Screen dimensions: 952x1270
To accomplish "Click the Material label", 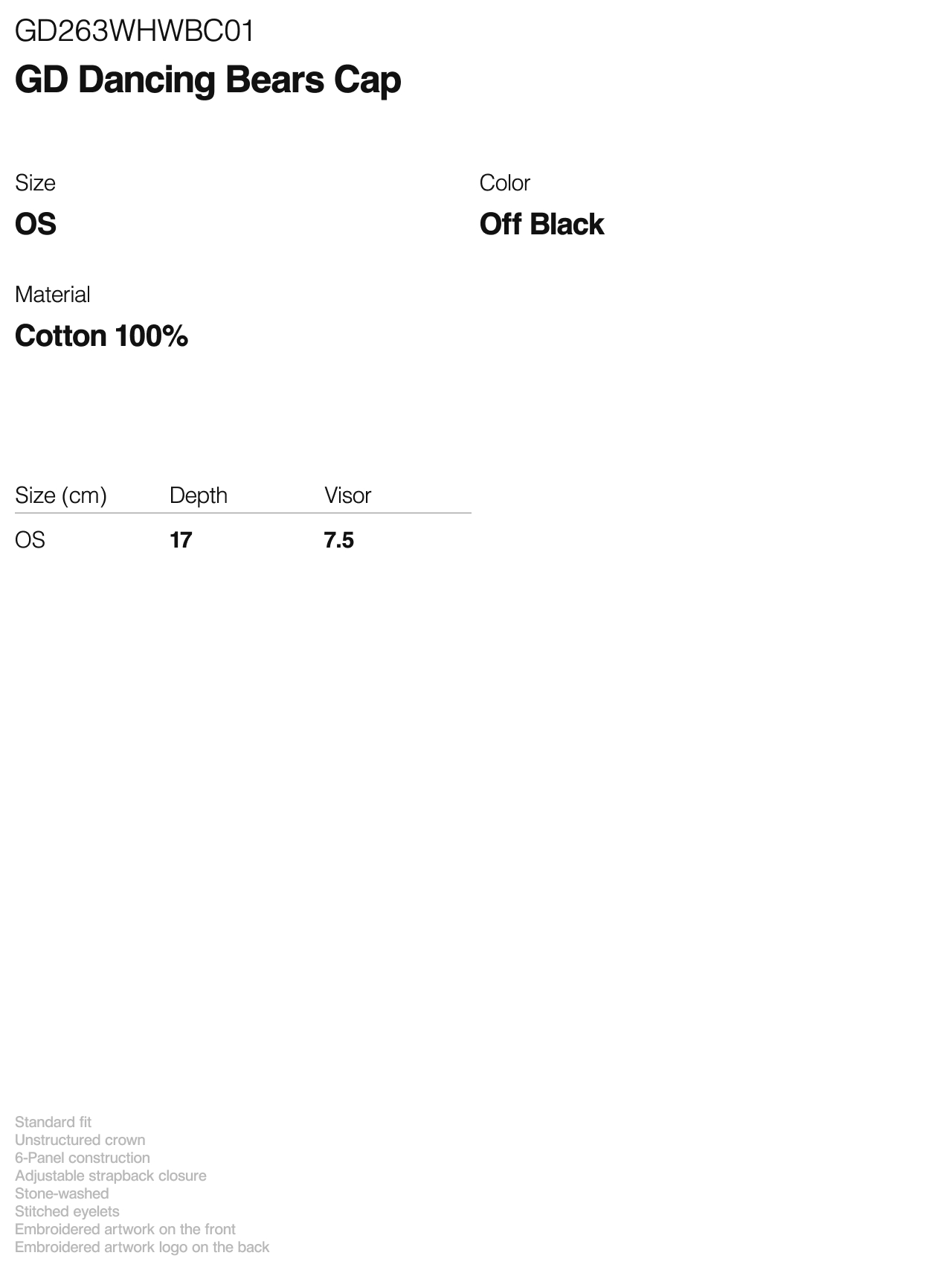I will (x=52, y=295).
